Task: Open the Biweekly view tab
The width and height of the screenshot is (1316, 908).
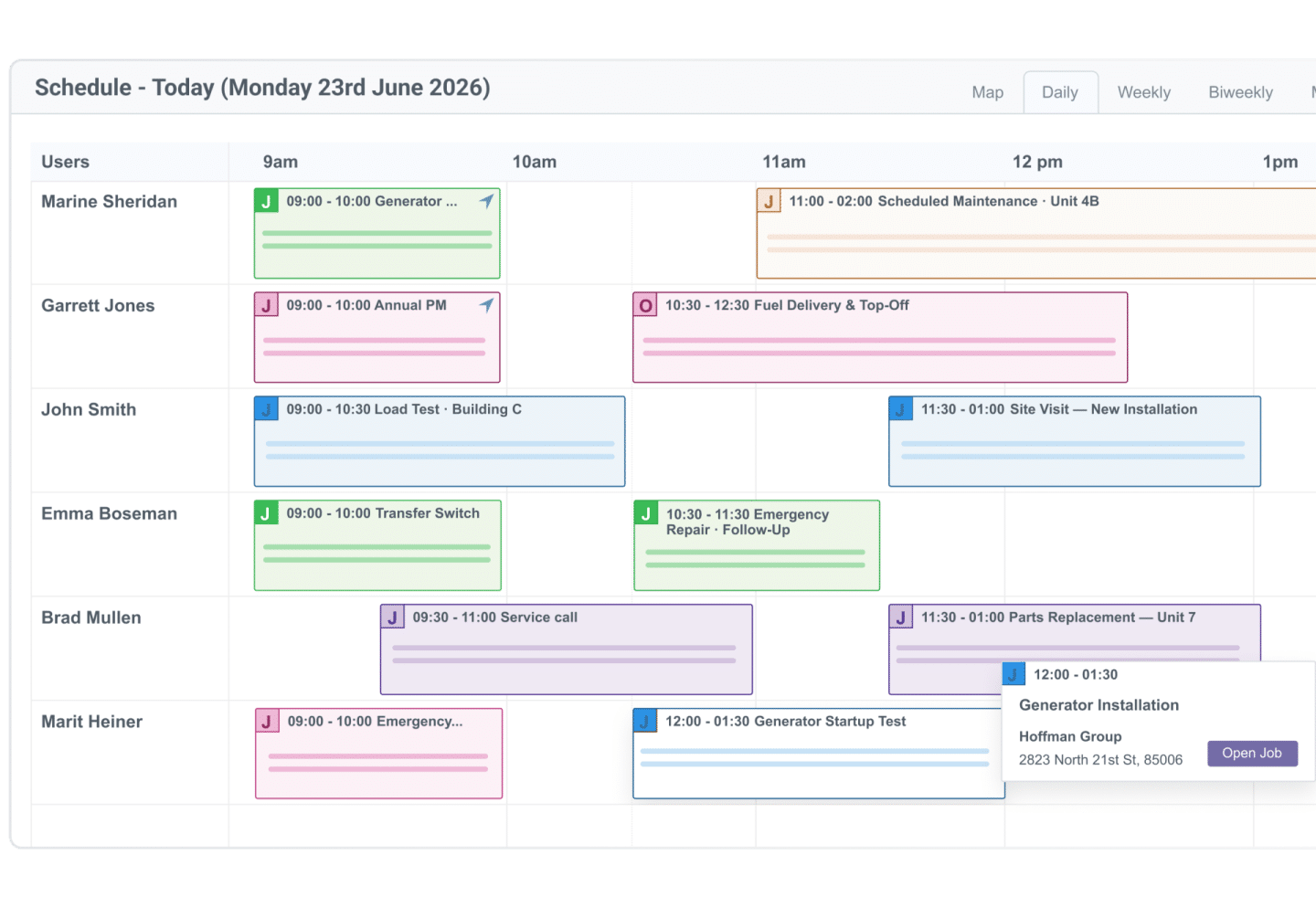Action: pyautogui.click(x=1240, y=92)
